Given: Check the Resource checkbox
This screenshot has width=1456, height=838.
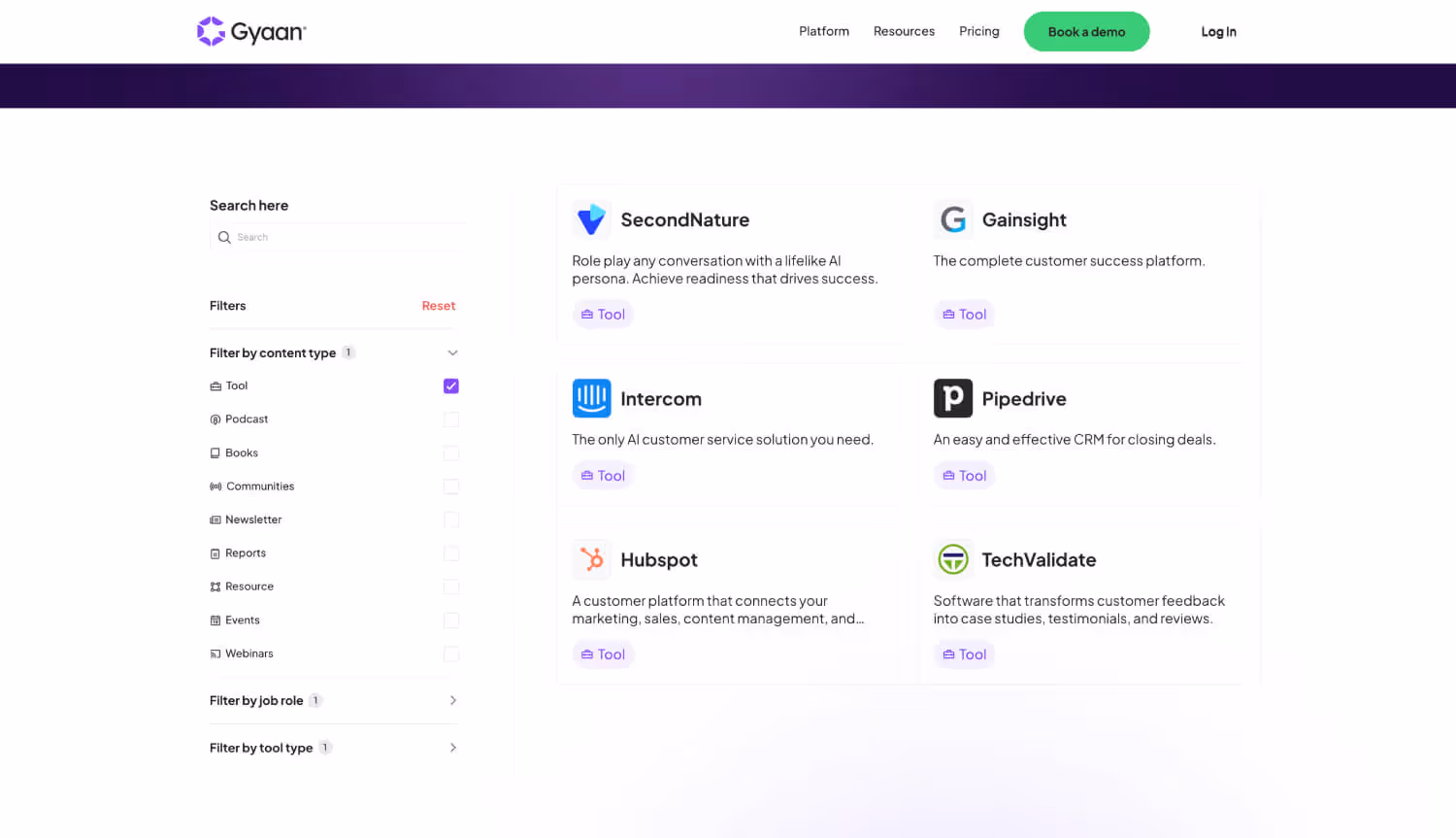Looking at the screenshot, I should point(451,587).
